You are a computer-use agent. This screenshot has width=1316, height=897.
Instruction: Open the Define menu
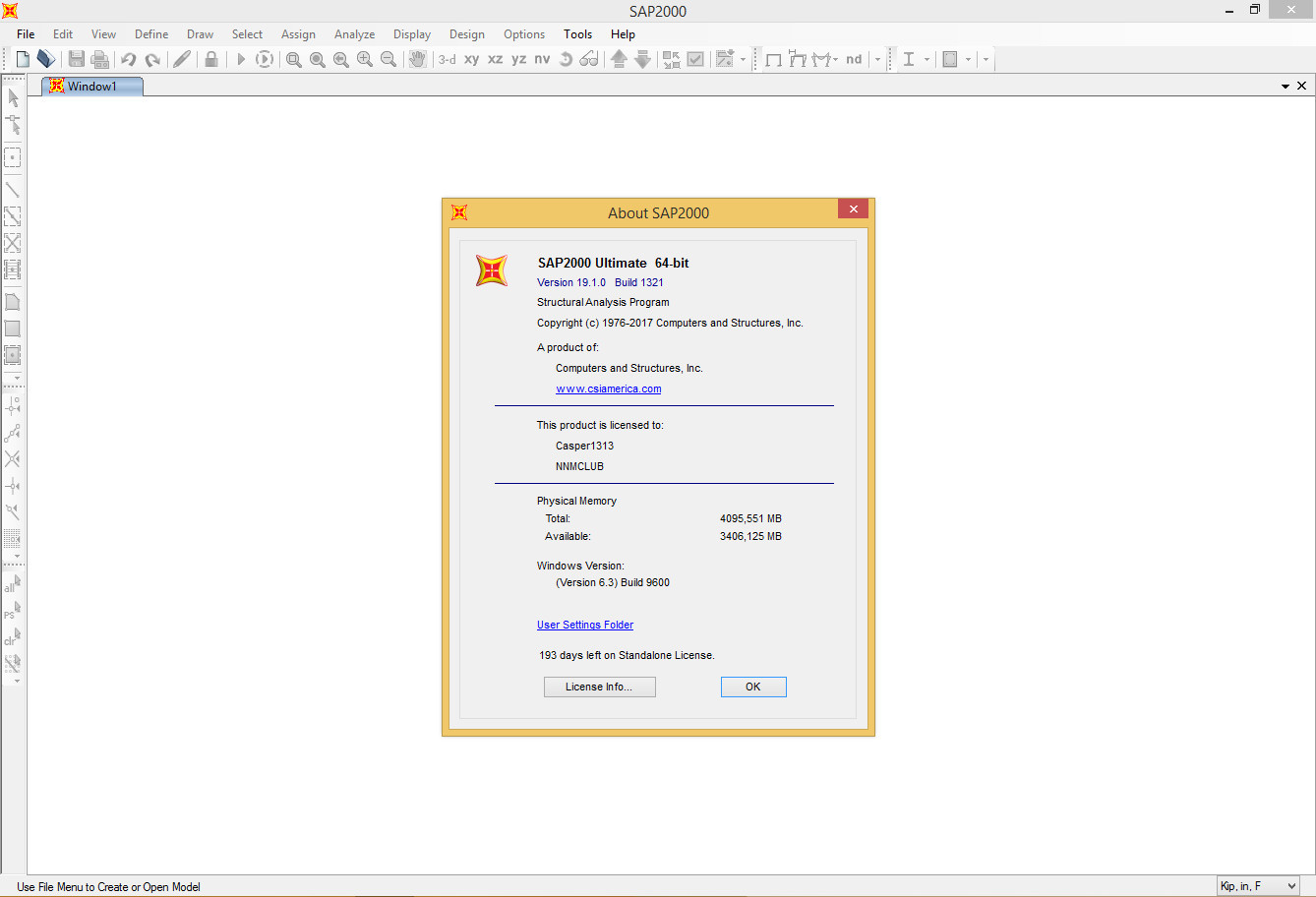click(x=151, y=33)
